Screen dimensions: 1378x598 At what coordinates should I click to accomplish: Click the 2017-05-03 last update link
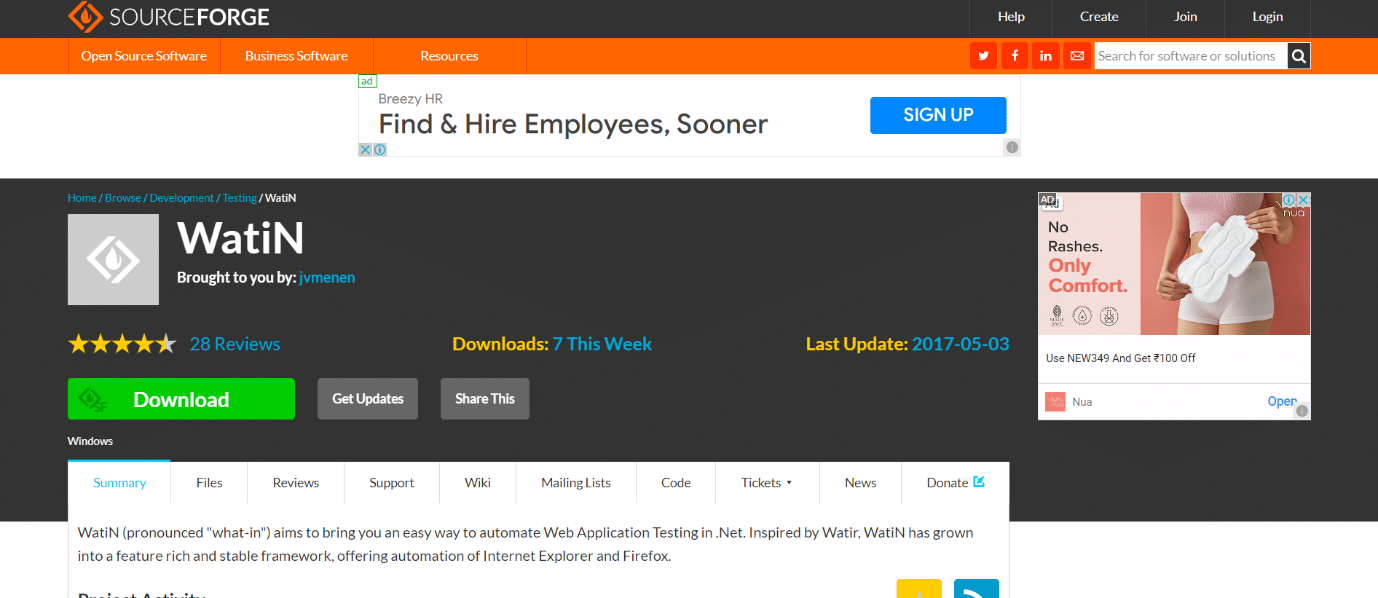point(960,344)
